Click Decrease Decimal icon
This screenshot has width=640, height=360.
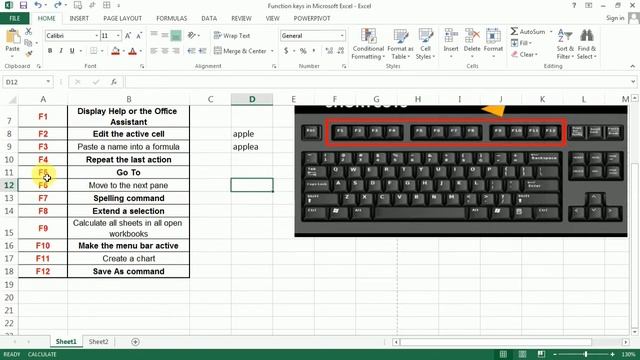(340, 51)
